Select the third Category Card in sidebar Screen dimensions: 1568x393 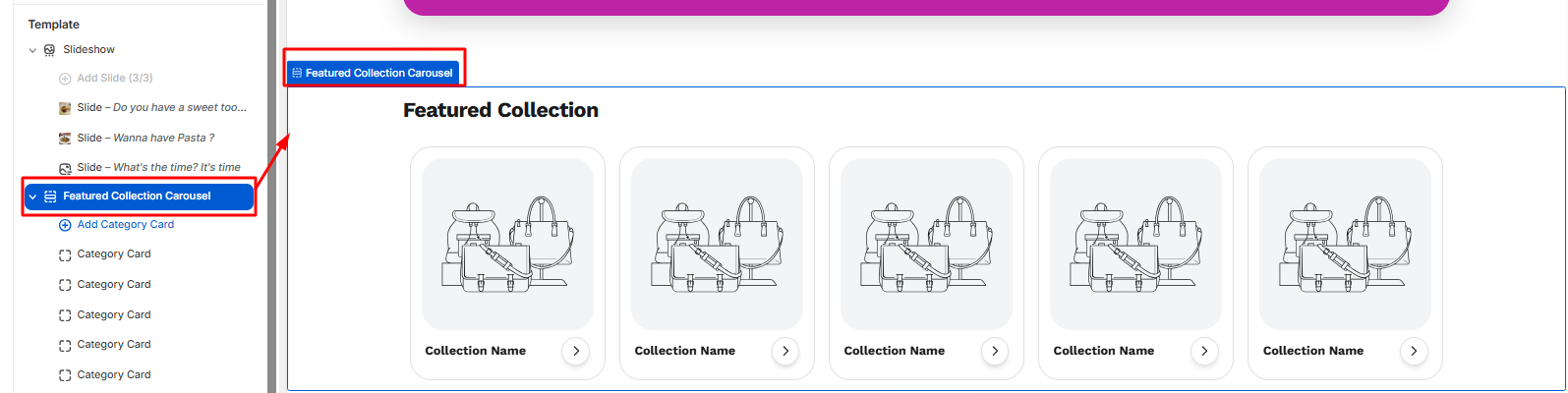pos(114,315)
